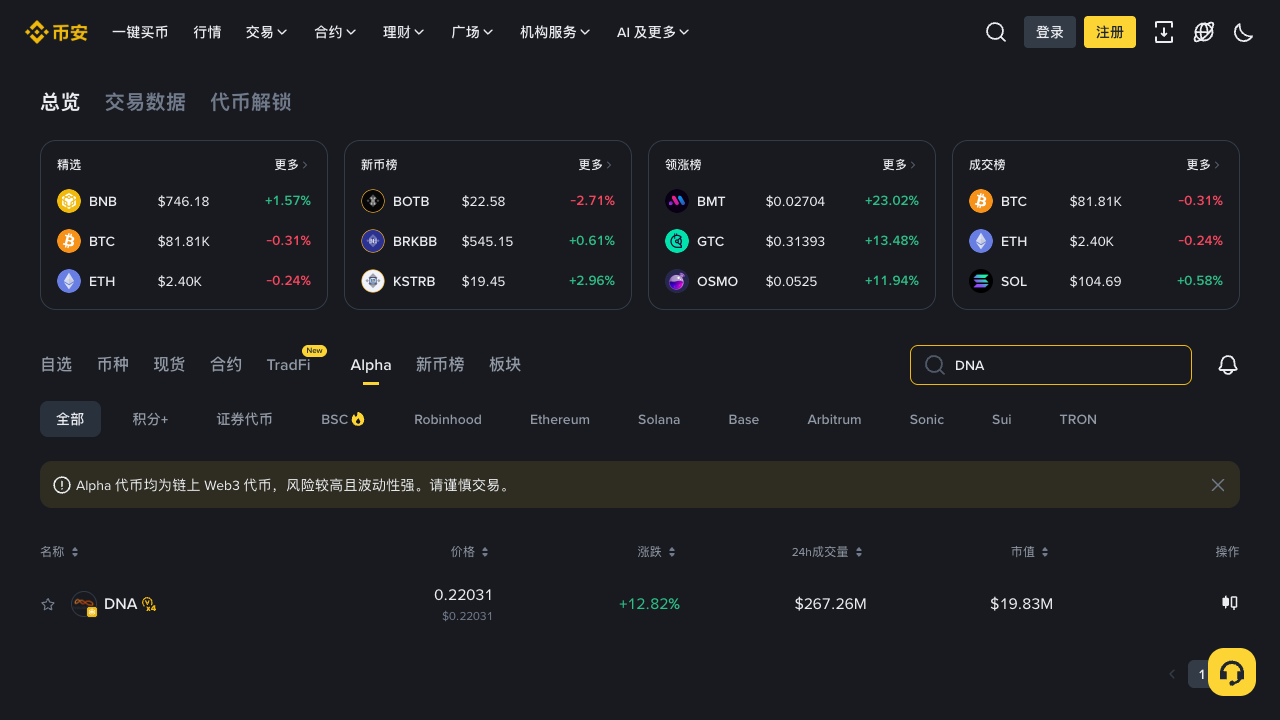Click the BMT coin icon

677,201
